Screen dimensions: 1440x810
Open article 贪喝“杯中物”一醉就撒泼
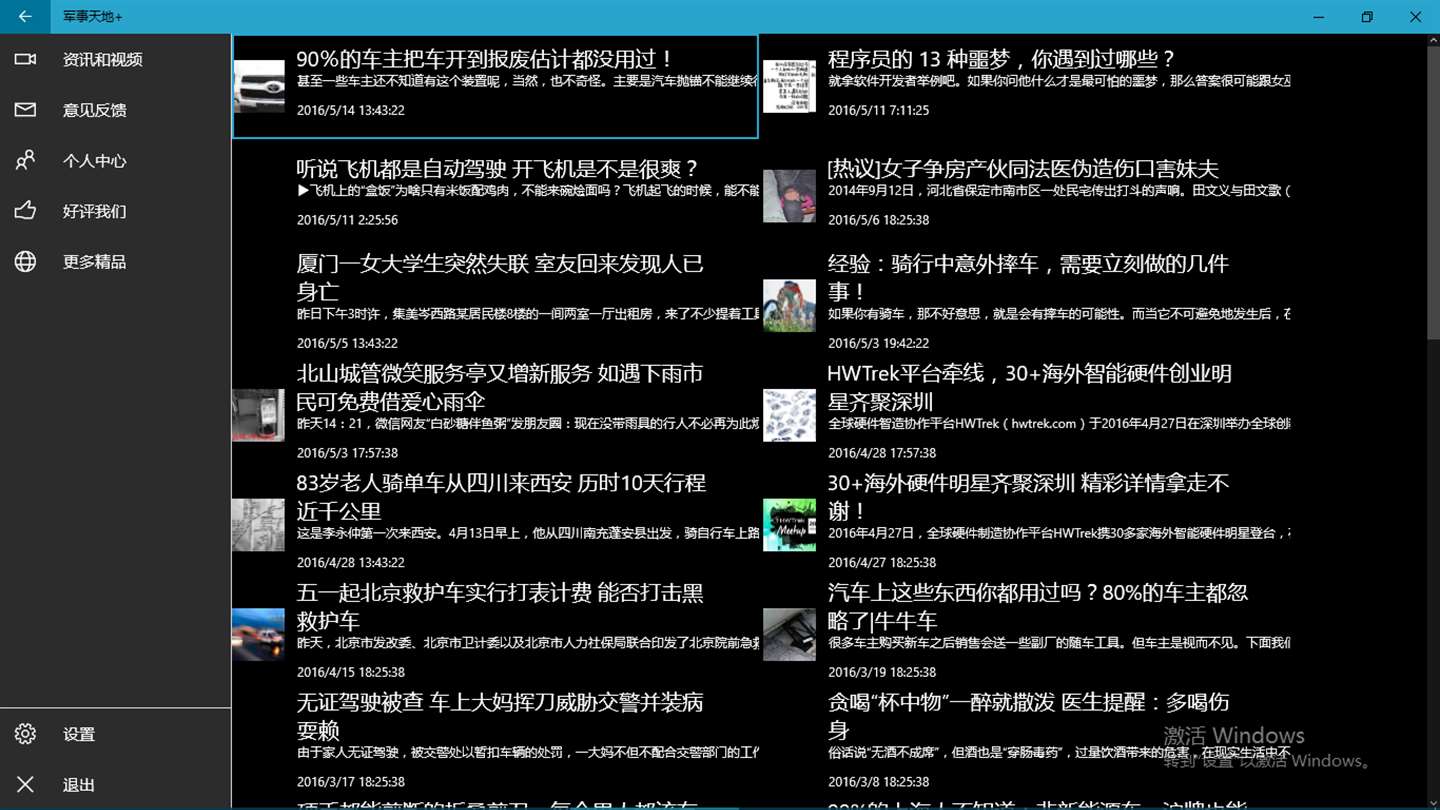pos(1026,744)
